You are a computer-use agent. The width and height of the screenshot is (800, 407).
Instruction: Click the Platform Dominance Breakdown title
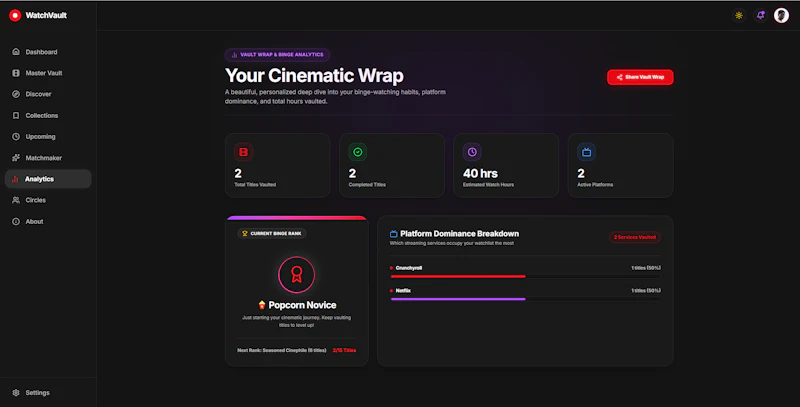coord(459,234)
